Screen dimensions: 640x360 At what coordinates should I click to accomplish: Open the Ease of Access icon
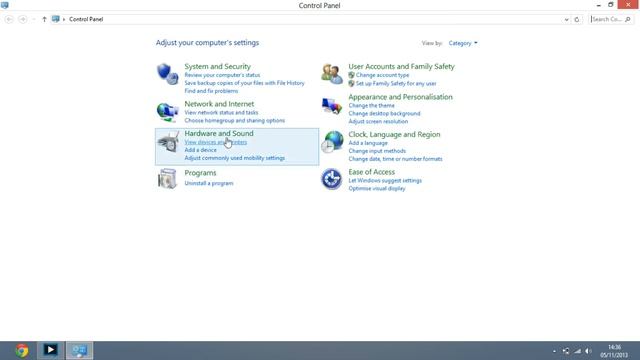(x=331, y=179)
